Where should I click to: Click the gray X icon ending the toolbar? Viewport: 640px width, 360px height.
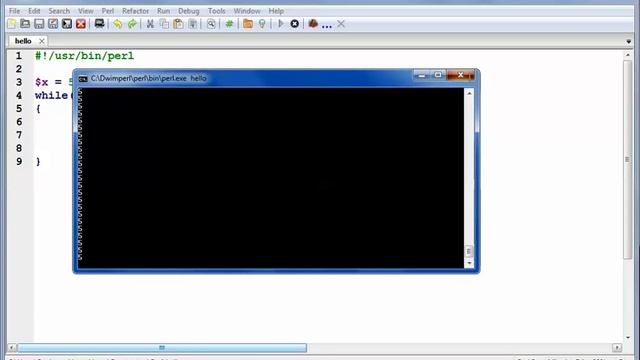341,24
